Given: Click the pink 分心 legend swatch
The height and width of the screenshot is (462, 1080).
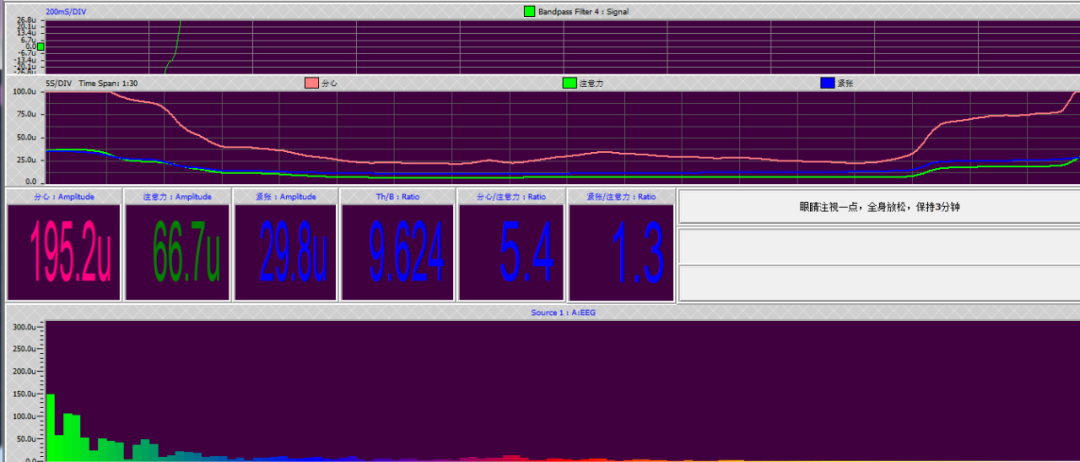Looking at the screenshot, I should point(311,83).
